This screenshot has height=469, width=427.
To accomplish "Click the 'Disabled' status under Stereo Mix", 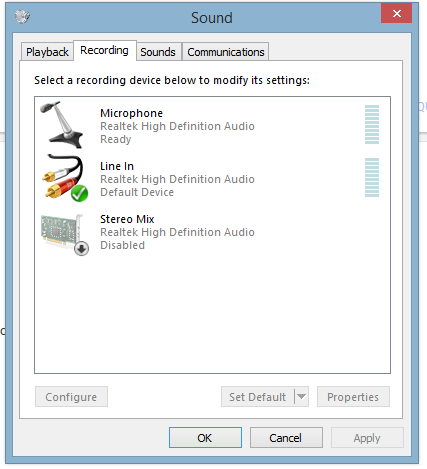I will (x=122, y=245).
